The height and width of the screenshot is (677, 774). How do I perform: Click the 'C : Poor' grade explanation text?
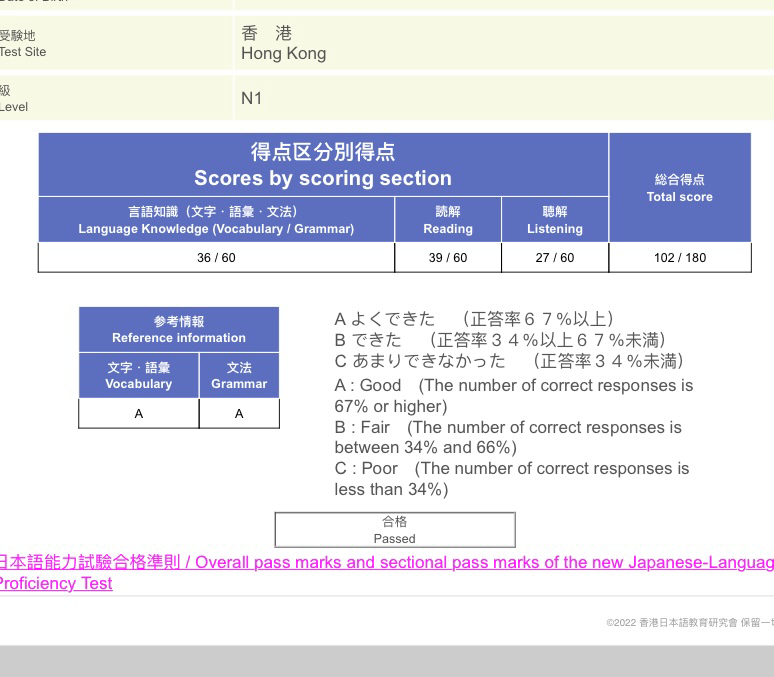pos(511,478)
